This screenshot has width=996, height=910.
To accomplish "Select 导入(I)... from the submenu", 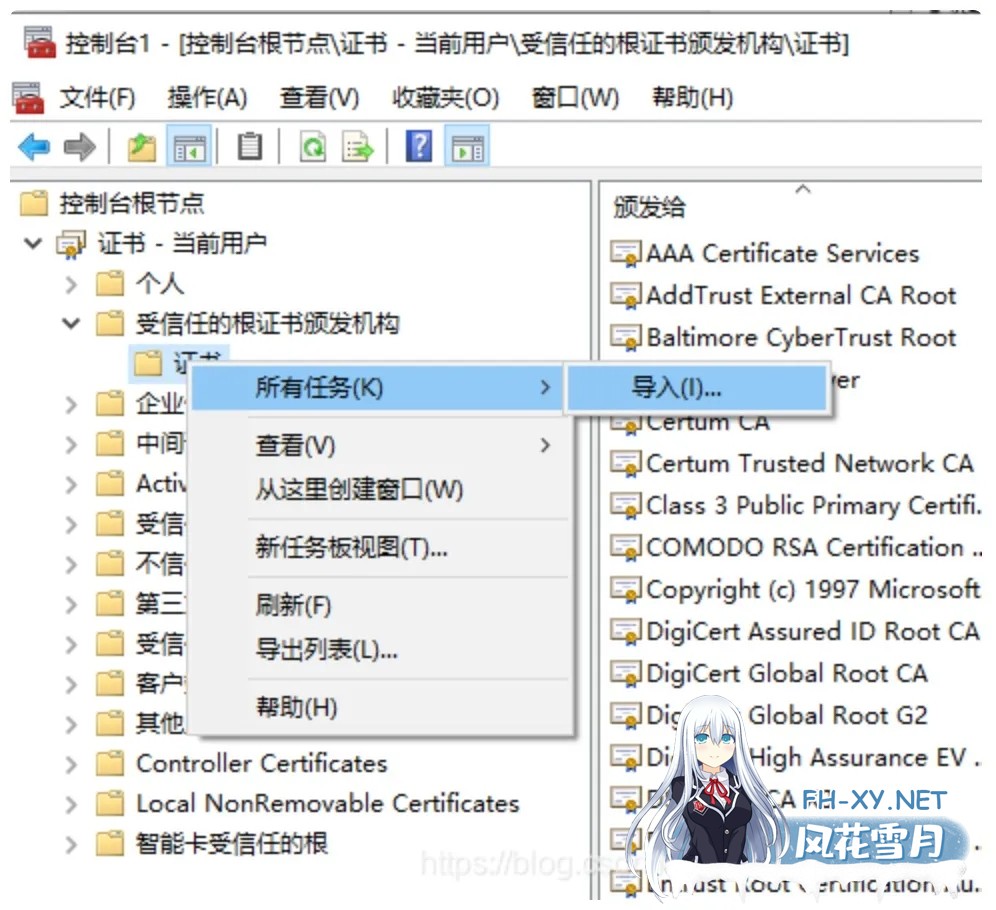I will point(676,387).
